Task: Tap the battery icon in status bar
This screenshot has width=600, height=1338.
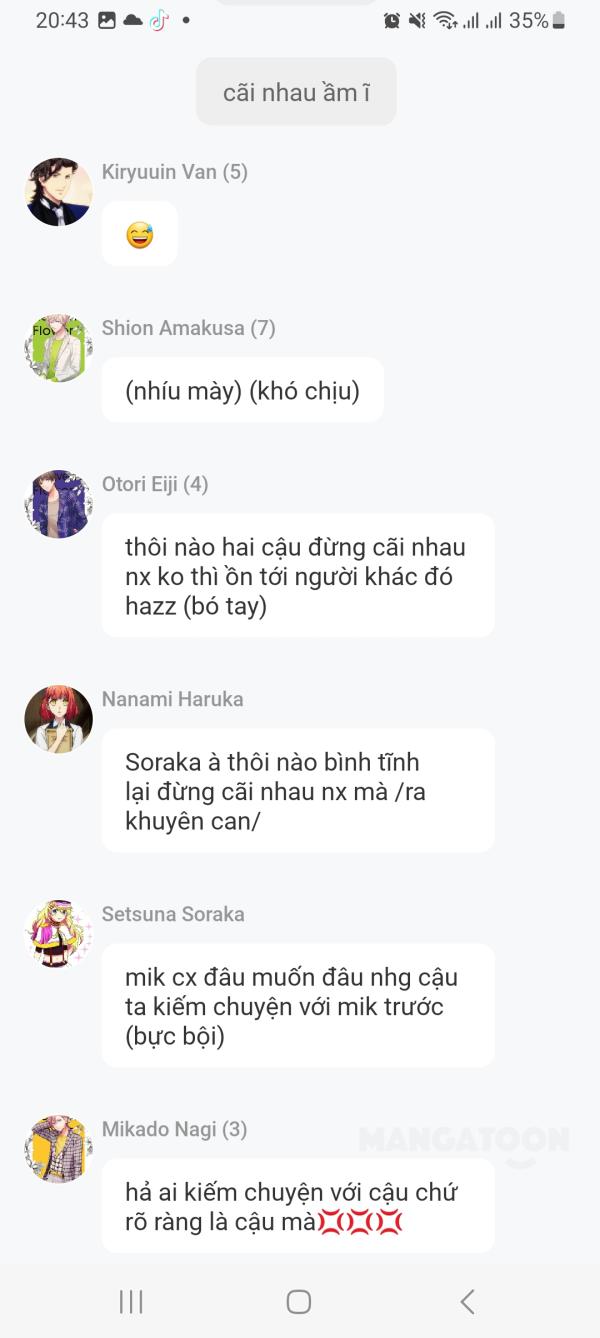Action: [559, 20]
